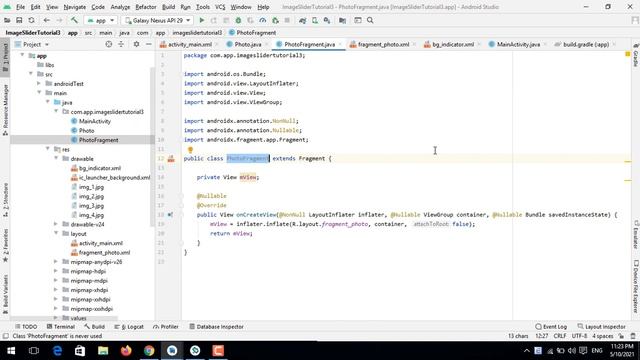This screenshot has height=360, width=640.
Task: Open the Refactor menu
Action: pyautogui.click(x=146, y=7)
